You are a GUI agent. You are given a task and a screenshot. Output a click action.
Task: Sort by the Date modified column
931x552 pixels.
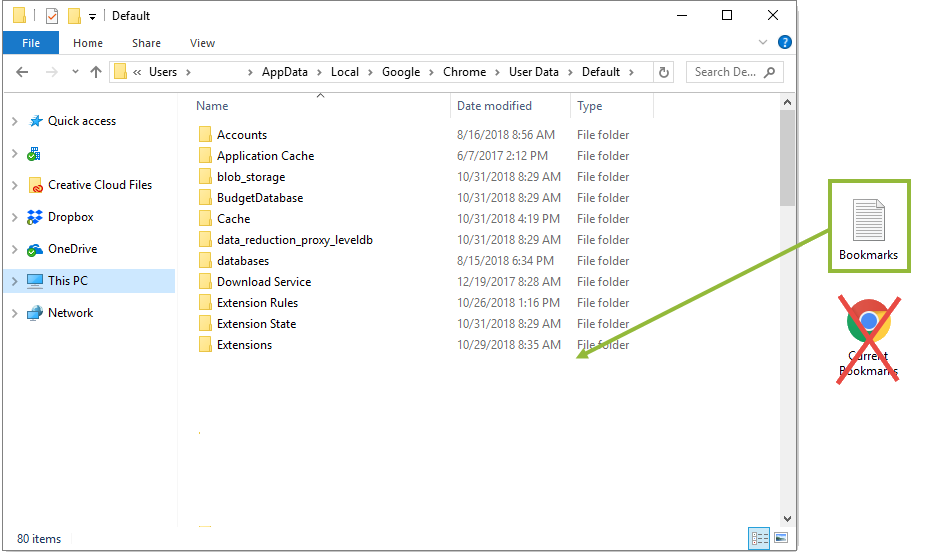pyautogui.click(x=494, y=106)
